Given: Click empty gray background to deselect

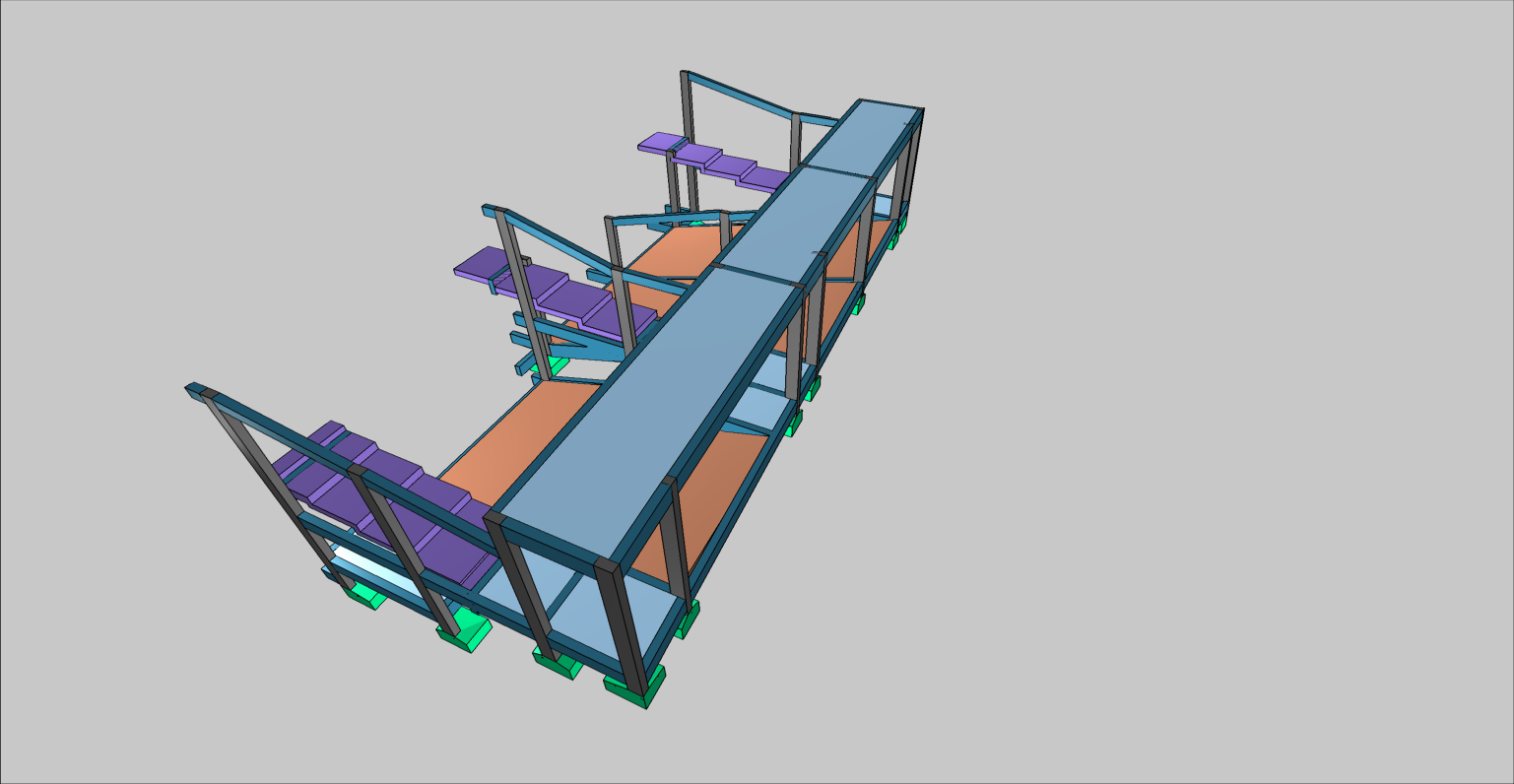Looking at the screenshot, I should [1182, 492].
